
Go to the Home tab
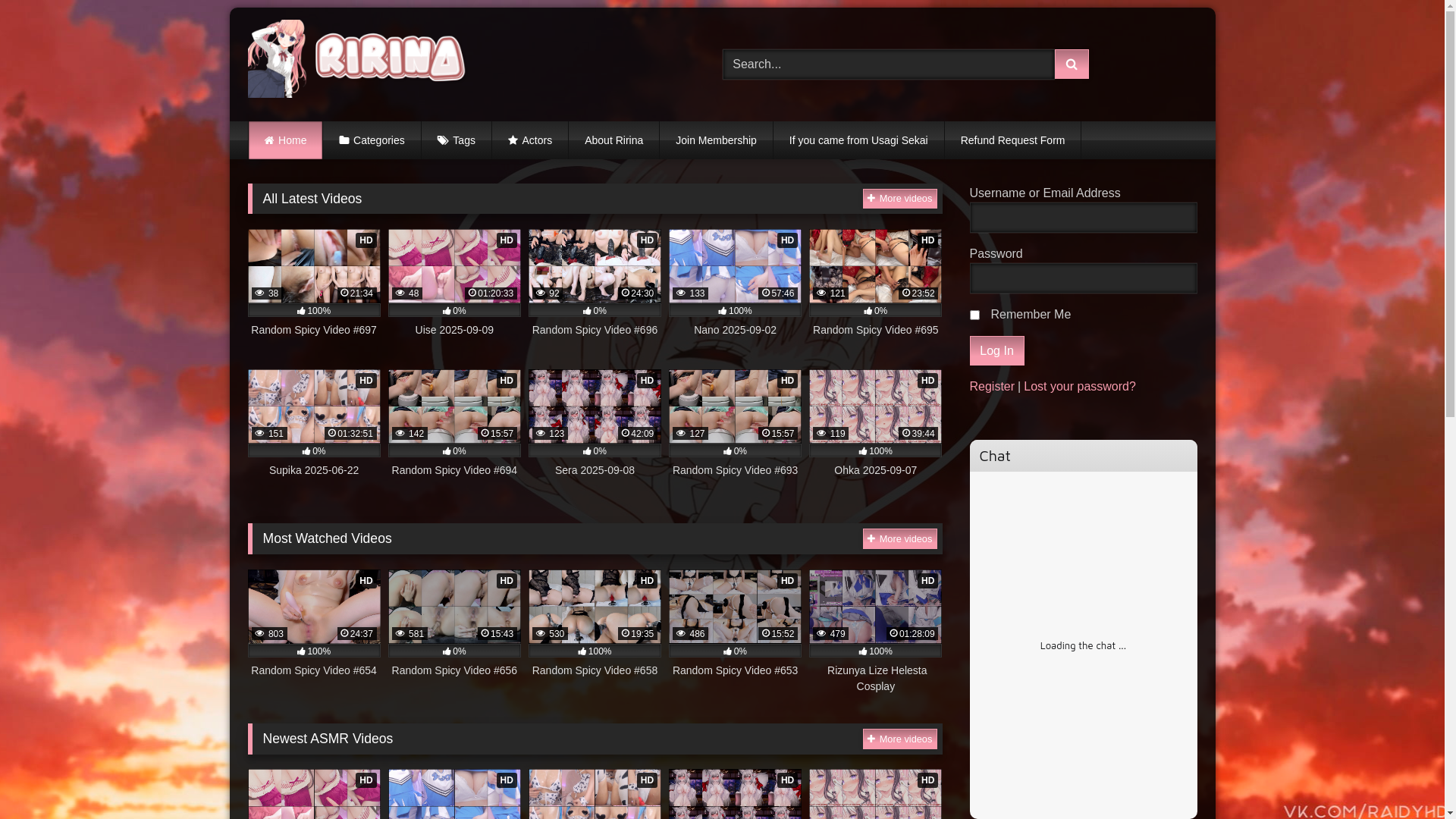pyautogui.click(x=285, y=140)
